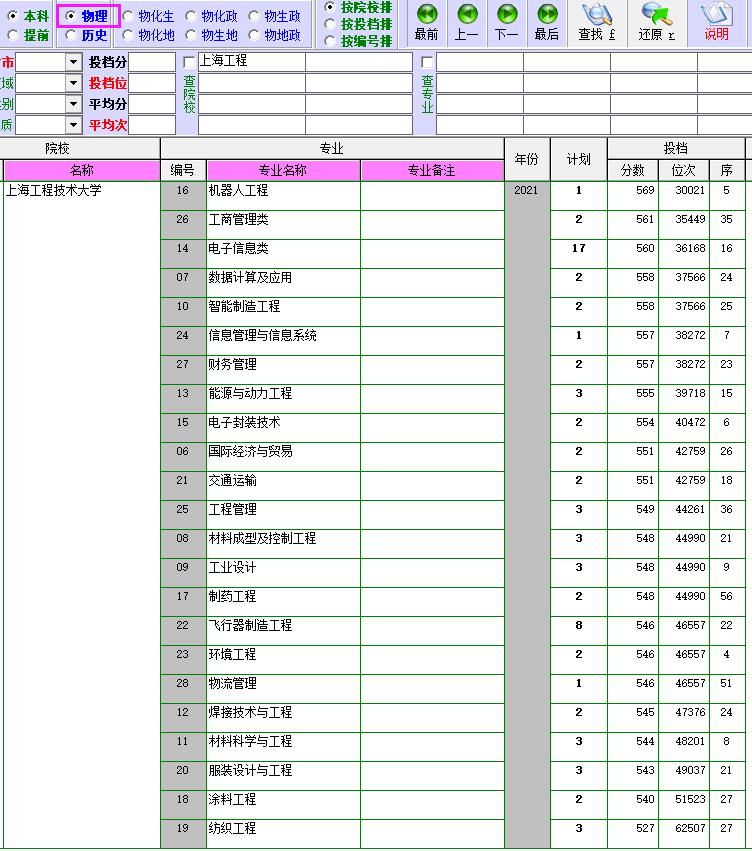Select 物生地 combination radio

(191, 35)
